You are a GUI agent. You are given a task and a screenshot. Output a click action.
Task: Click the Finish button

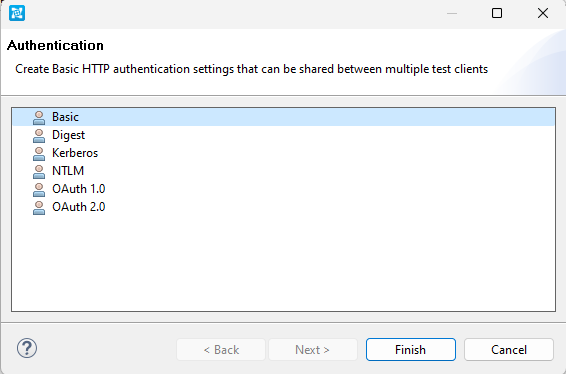411,349
